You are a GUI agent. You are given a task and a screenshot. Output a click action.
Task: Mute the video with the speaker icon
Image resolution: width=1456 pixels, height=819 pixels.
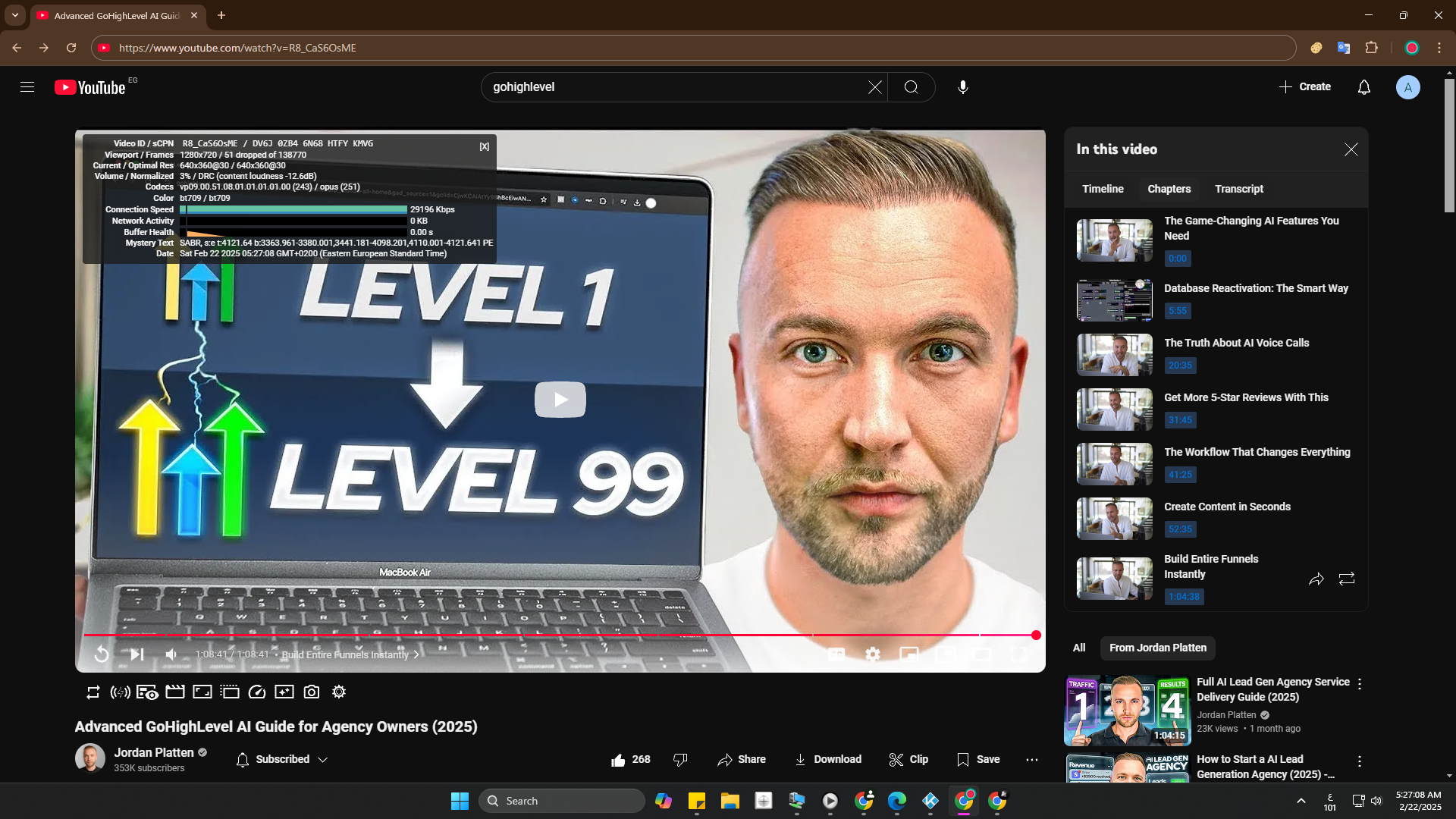click(171, 654)
